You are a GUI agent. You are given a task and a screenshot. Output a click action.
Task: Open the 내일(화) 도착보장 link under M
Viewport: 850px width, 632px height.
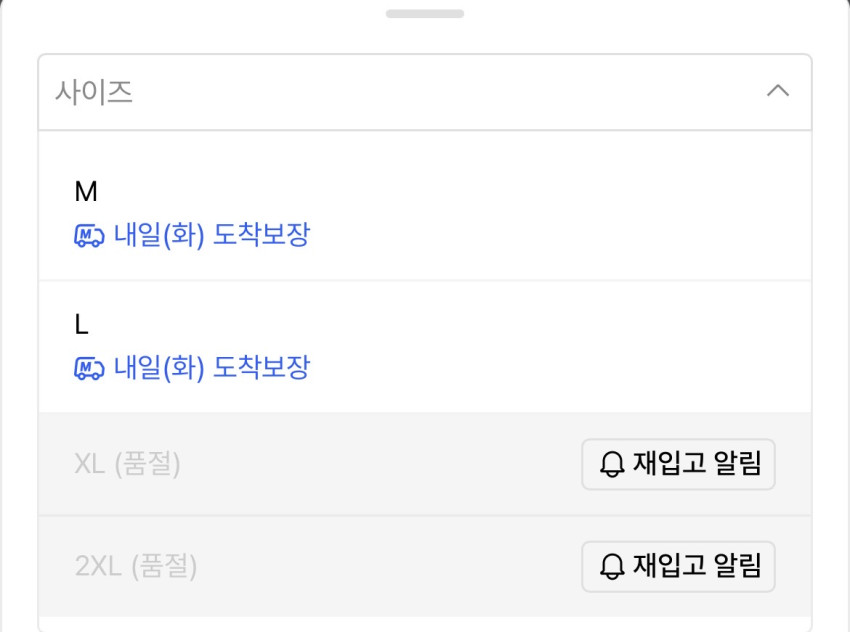coord(212,236)
